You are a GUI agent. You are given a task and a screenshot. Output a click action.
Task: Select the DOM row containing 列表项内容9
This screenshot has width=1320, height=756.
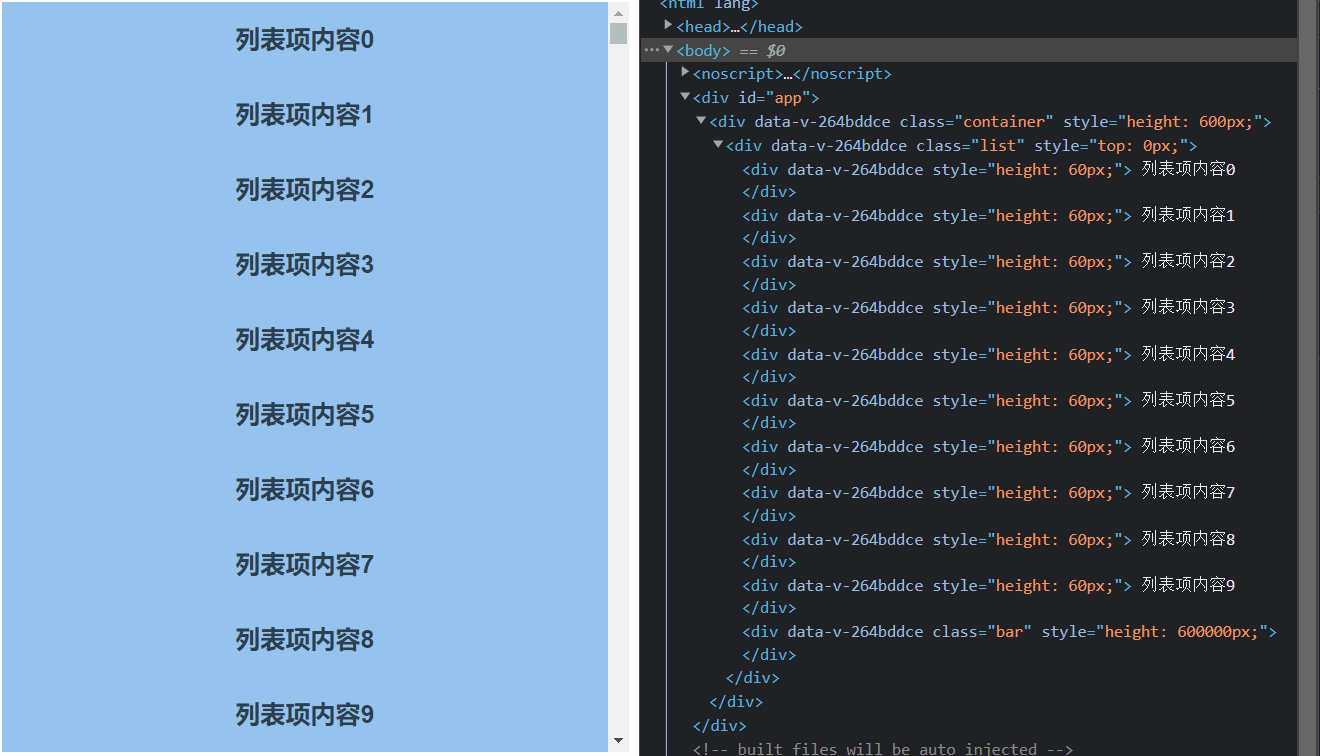tap(989, 585)
